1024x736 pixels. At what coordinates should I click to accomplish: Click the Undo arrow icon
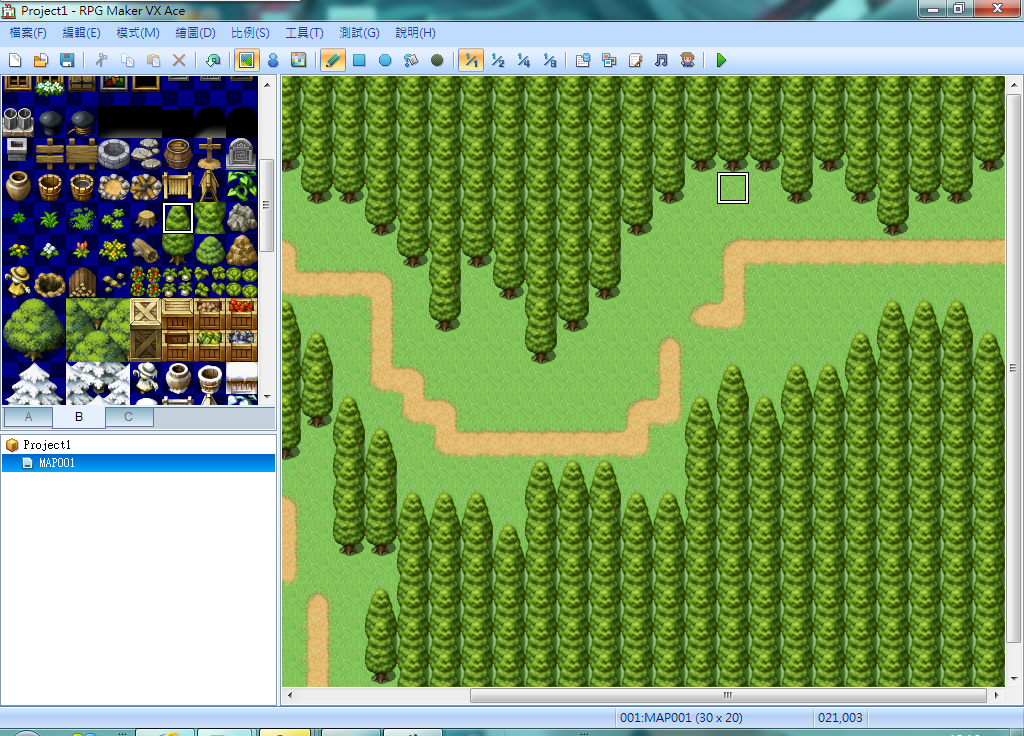213,61
